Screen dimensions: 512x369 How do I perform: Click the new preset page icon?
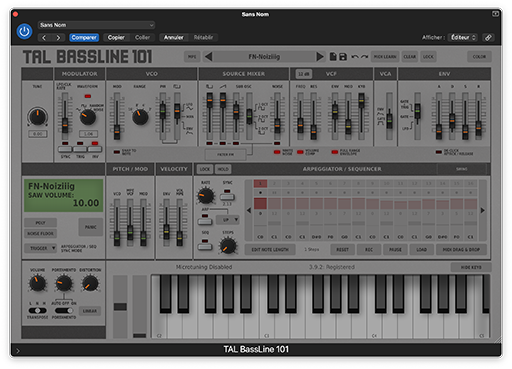coord(333,57)
